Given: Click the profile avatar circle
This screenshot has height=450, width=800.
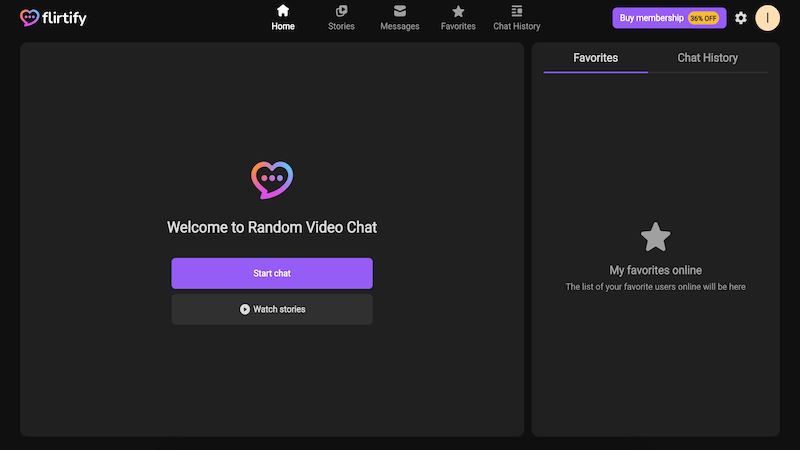Looking at the screenshot, I should tap(767, 18).
